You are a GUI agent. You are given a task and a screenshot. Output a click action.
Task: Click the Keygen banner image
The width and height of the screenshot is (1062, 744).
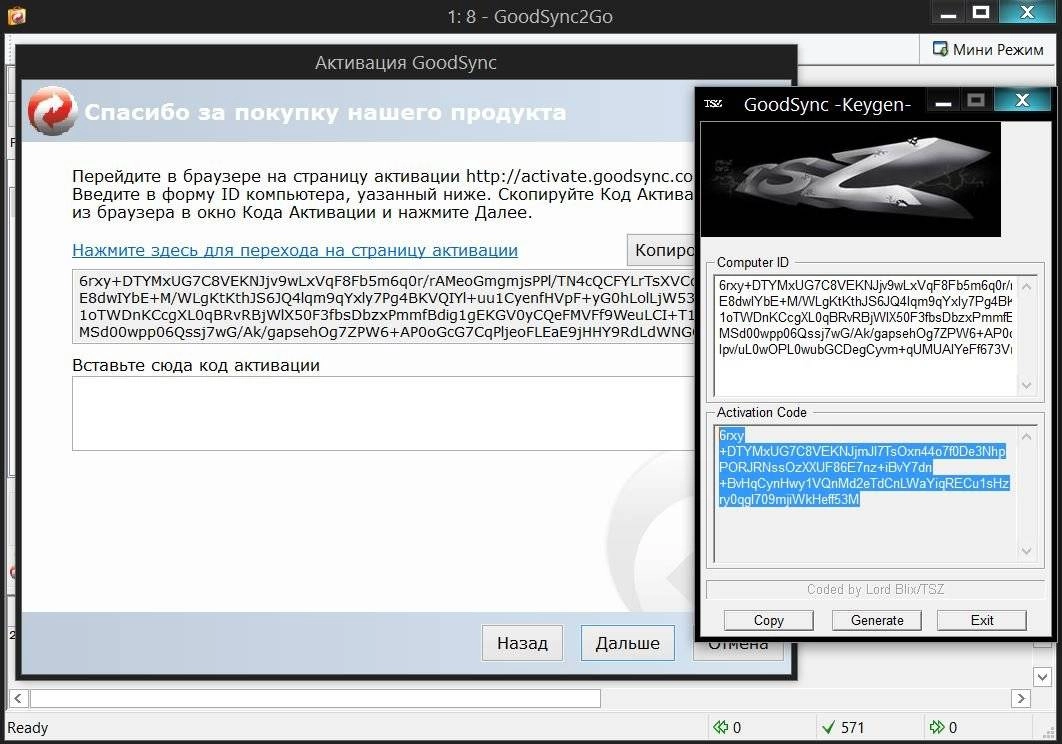point(850,180)
